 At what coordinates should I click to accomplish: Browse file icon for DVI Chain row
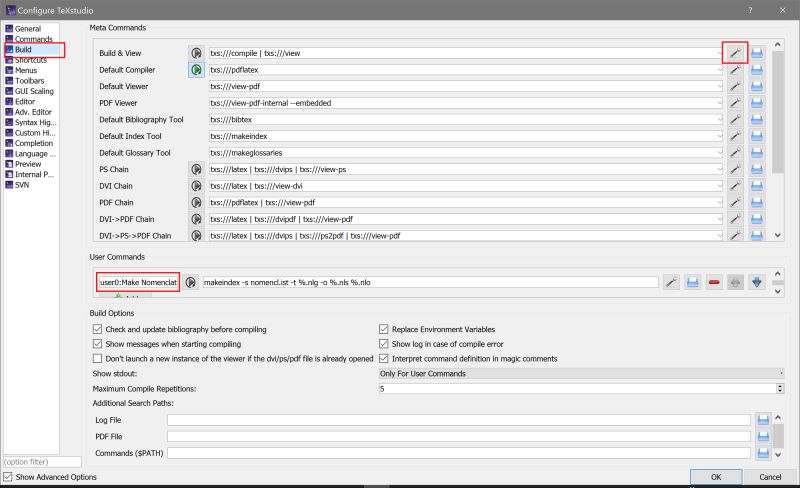point(757,186)
